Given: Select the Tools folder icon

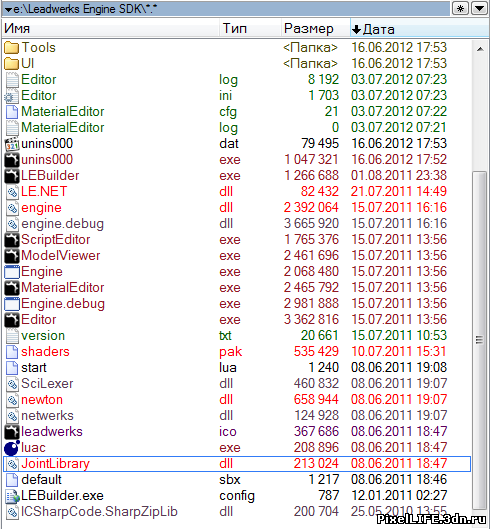Looking at the screenshot, I should 11,48.
